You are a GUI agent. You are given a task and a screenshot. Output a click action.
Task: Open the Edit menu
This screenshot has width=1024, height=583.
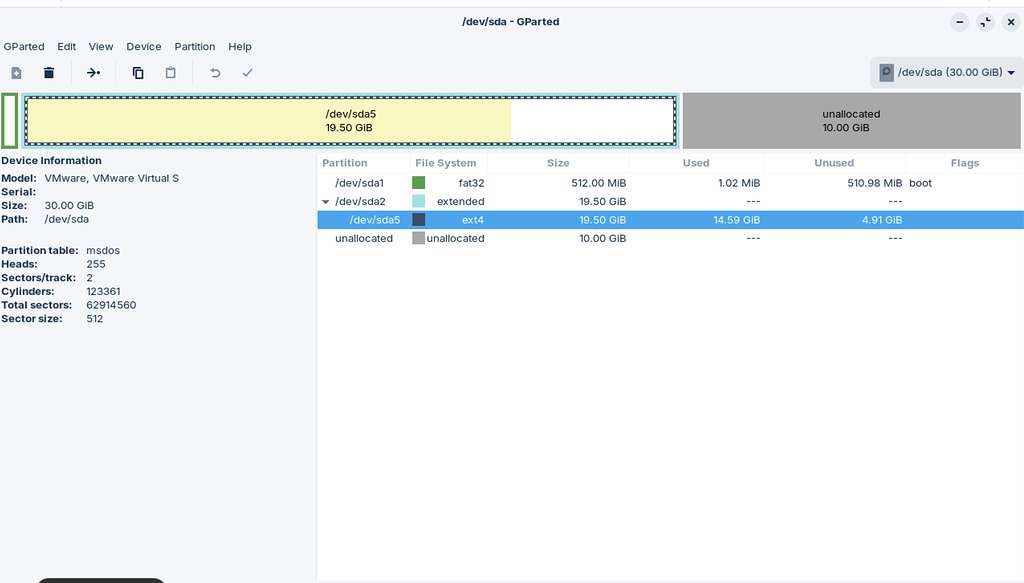66,46
